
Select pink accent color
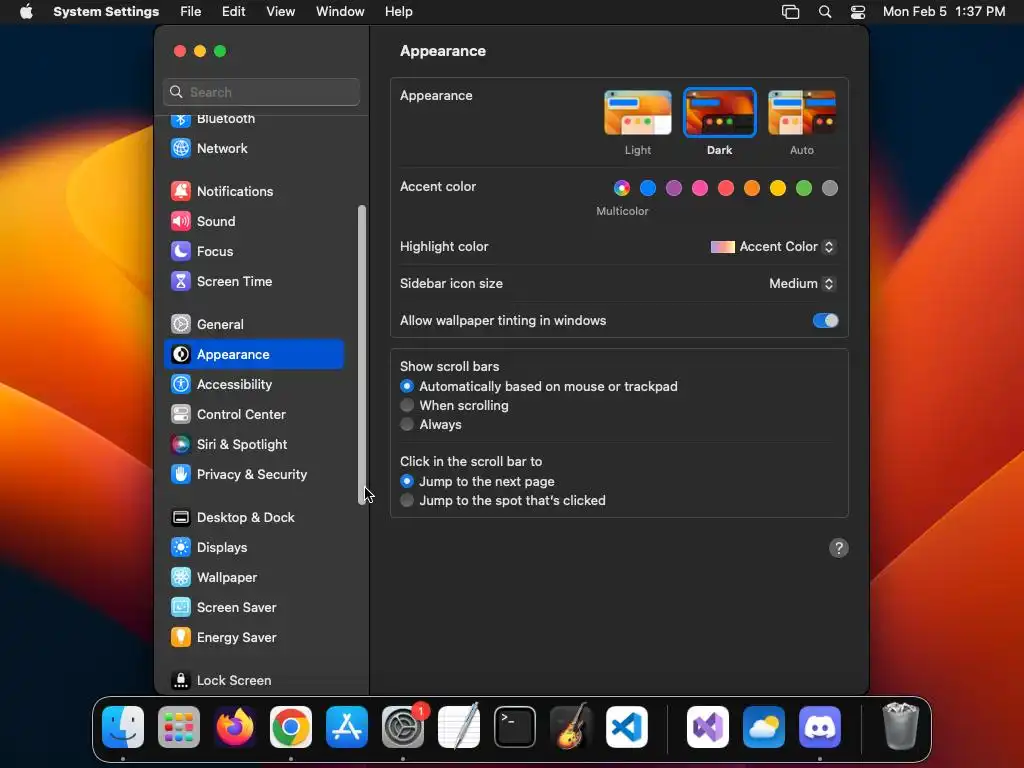700,188
